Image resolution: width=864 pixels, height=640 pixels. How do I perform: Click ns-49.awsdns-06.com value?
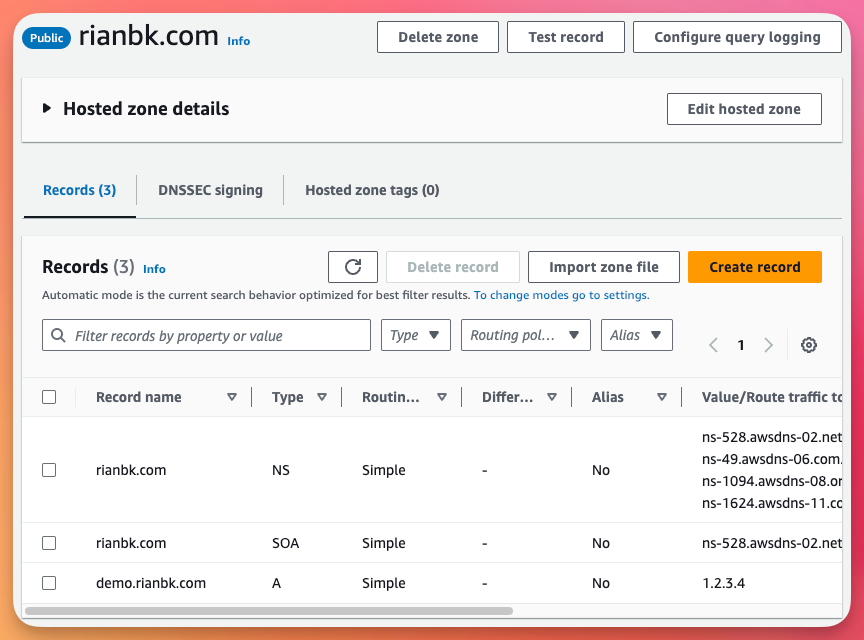(771, 459)
